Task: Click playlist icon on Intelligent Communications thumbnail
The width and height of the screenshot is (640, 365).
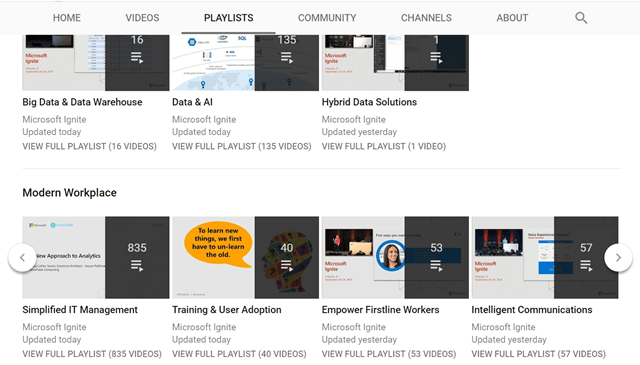Action: pyautogui.click(x=586, y=266)
